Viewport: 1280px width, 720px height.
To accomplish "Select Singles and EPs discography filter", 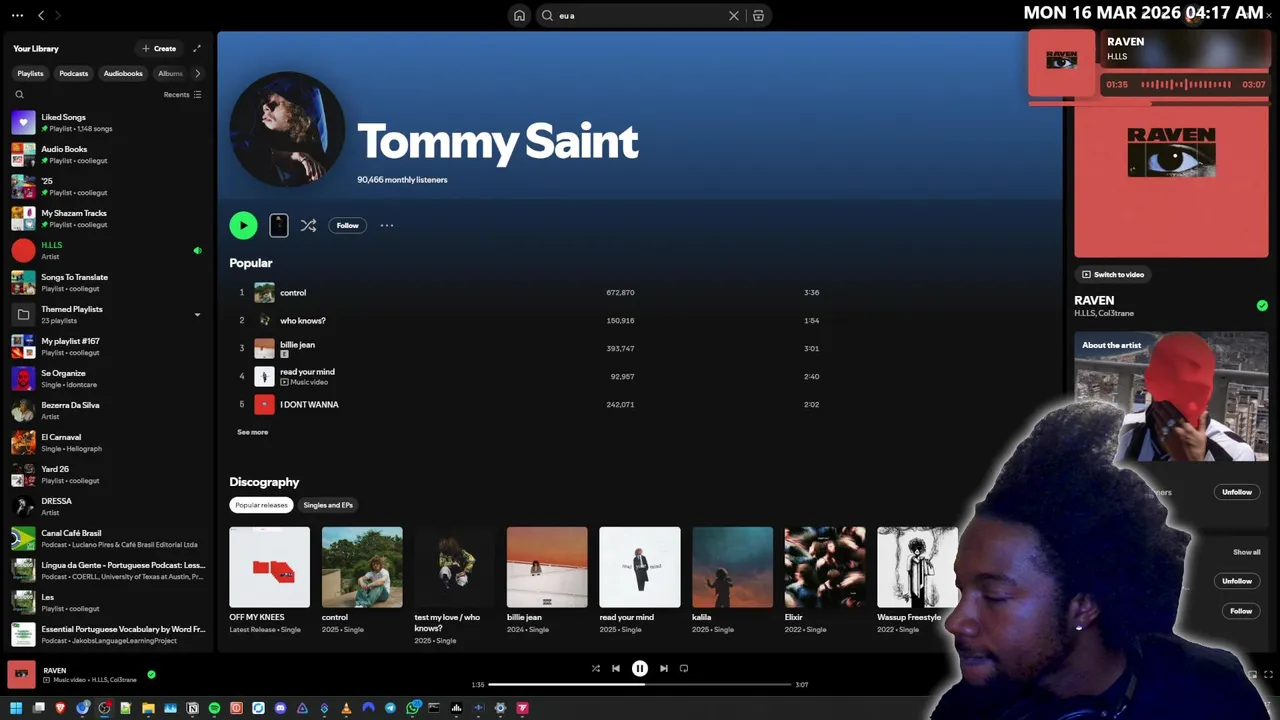I will click(x=328, y=505).
